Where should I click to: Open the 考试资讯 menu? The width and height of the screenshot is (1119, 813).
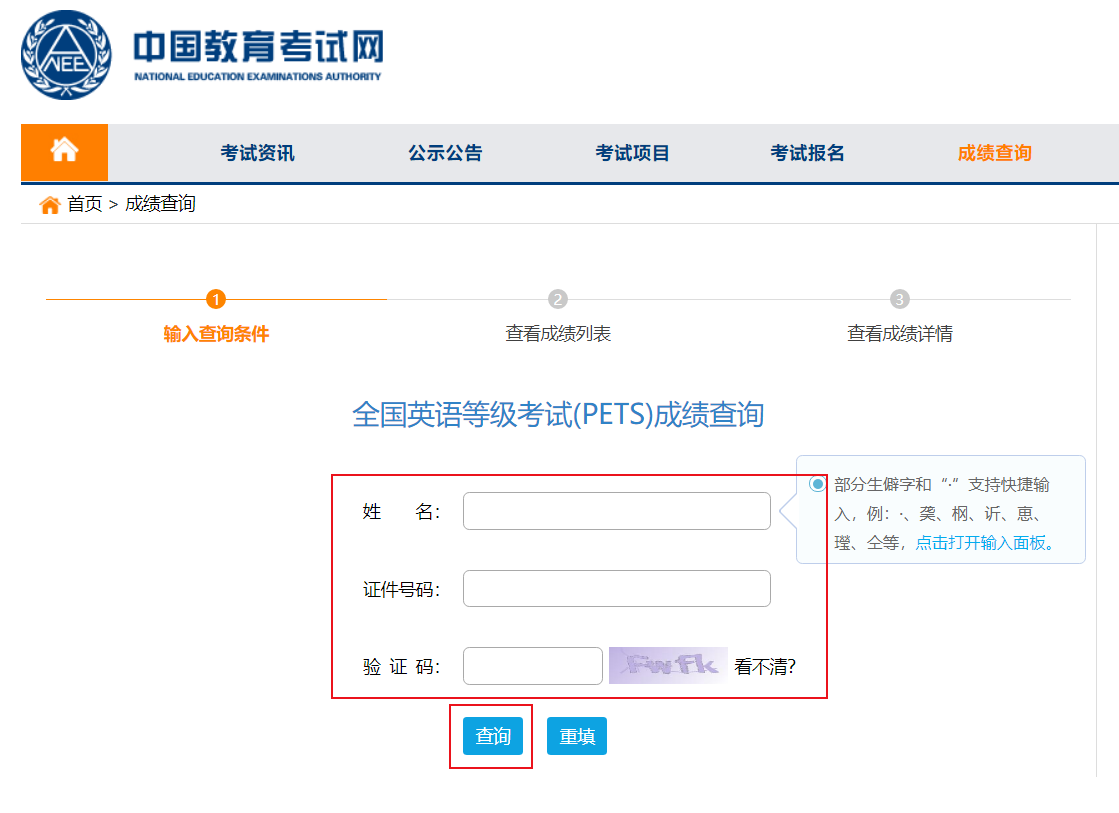257,153
